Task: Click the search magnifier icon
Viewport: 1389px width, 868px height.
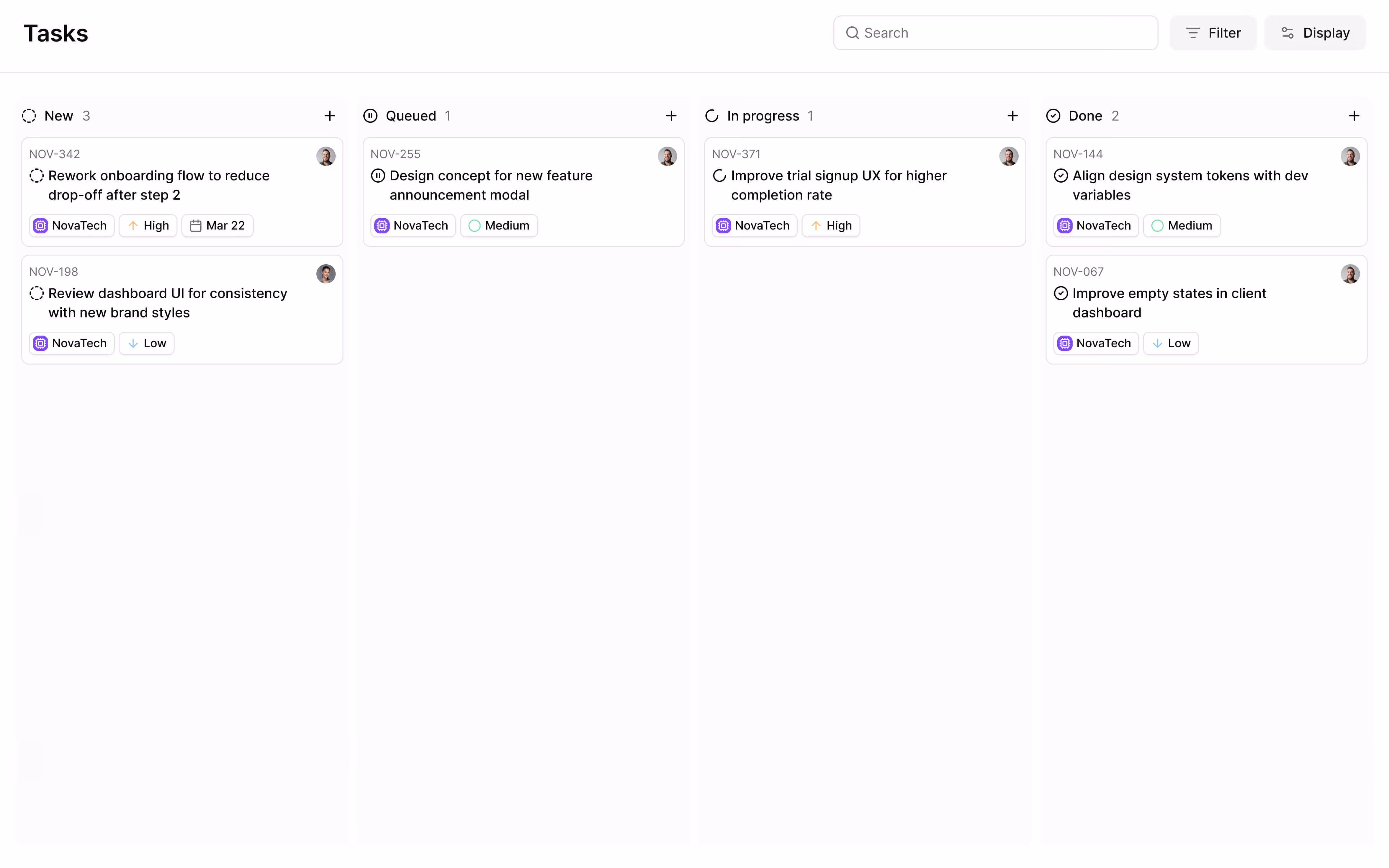Action: 853,33
